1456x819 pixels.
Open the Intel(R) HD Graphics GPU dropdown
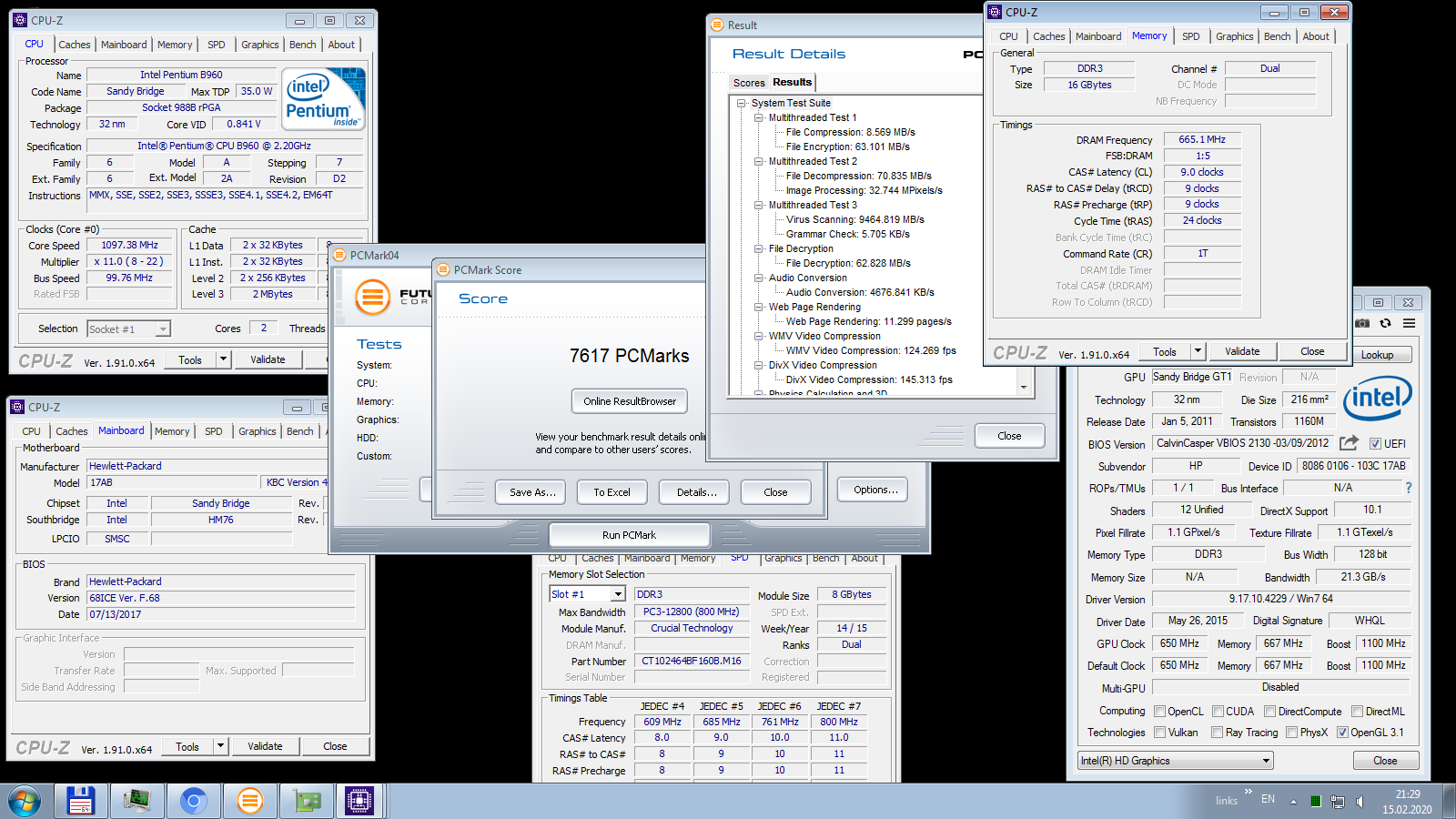1175,761
